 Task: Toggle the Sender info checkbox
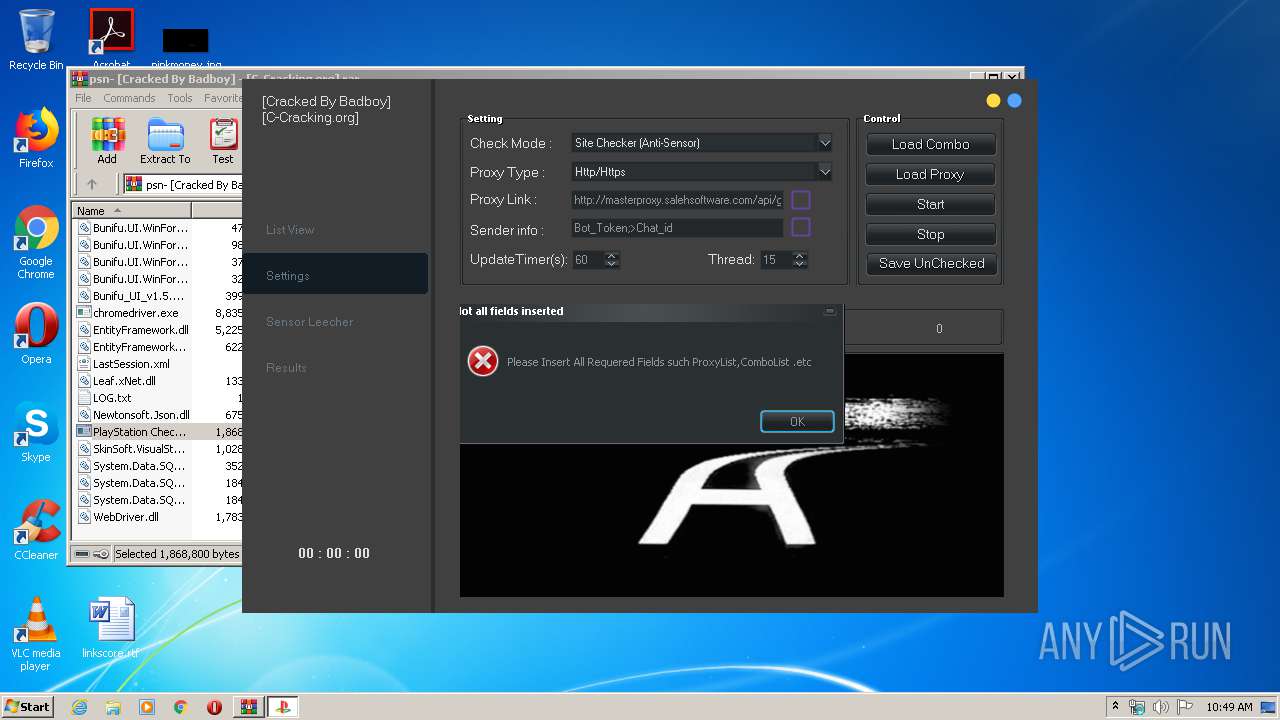coord(801,228)
